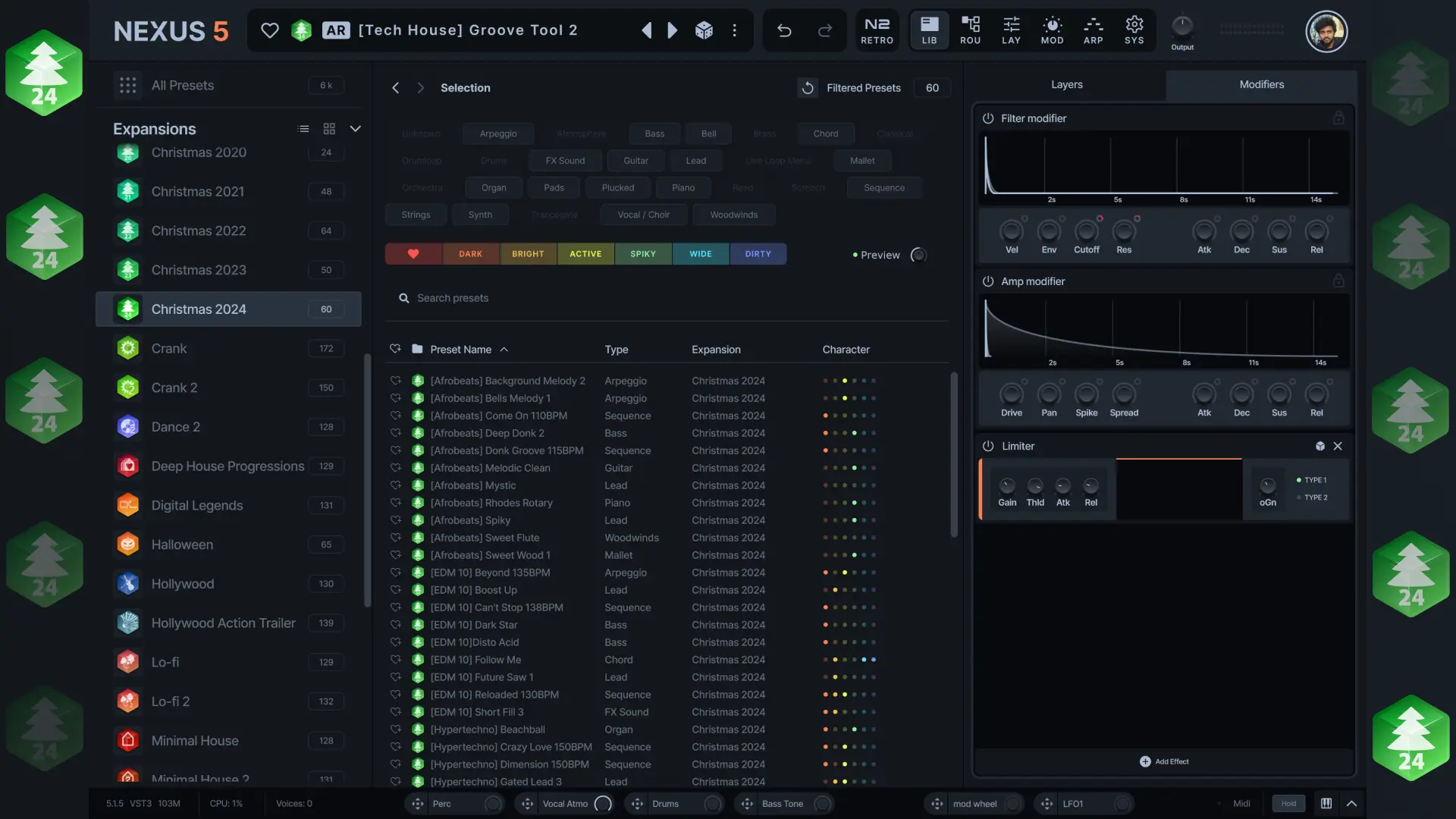Redo the last action
The height and width of the screenshot is (819, 1456).
(825, 30)
